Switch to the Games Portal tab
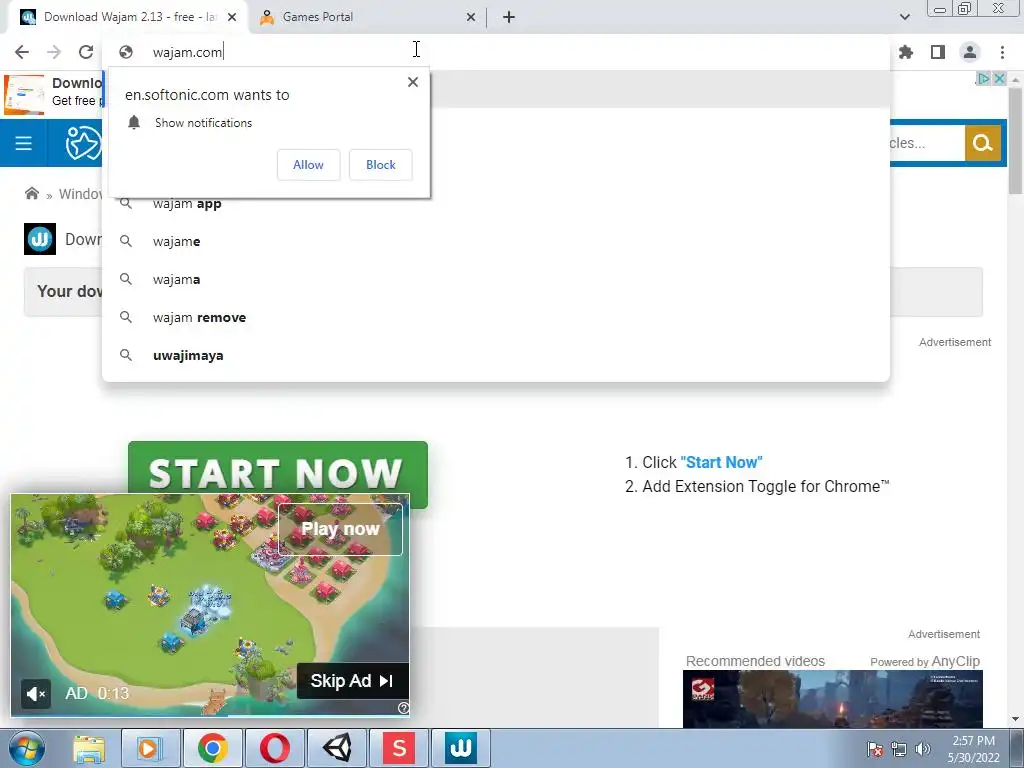1024x768 pixels. point(366,17)
